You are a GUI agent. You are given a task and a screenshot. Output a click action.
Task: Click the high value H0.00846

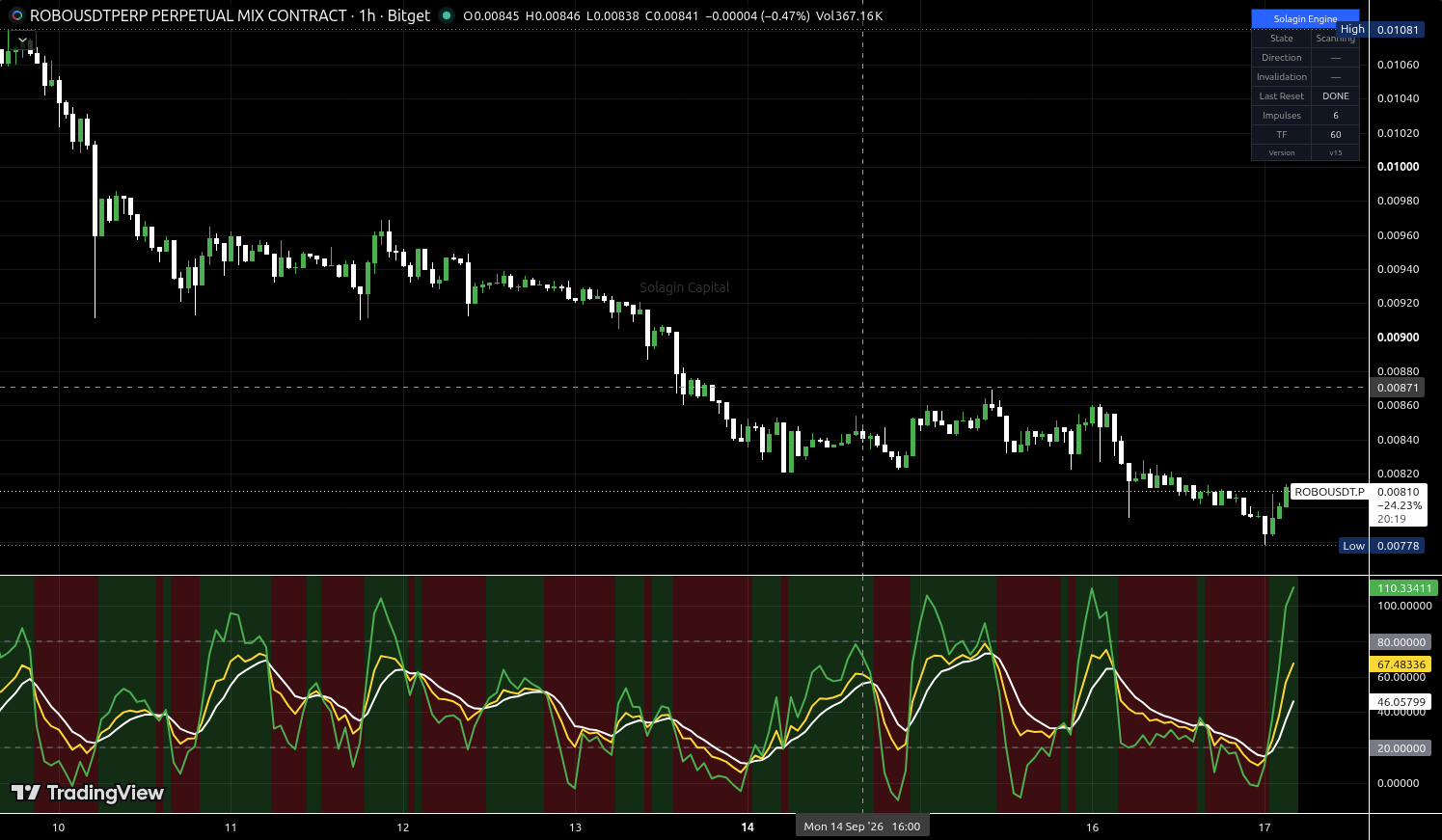[554, 15]
